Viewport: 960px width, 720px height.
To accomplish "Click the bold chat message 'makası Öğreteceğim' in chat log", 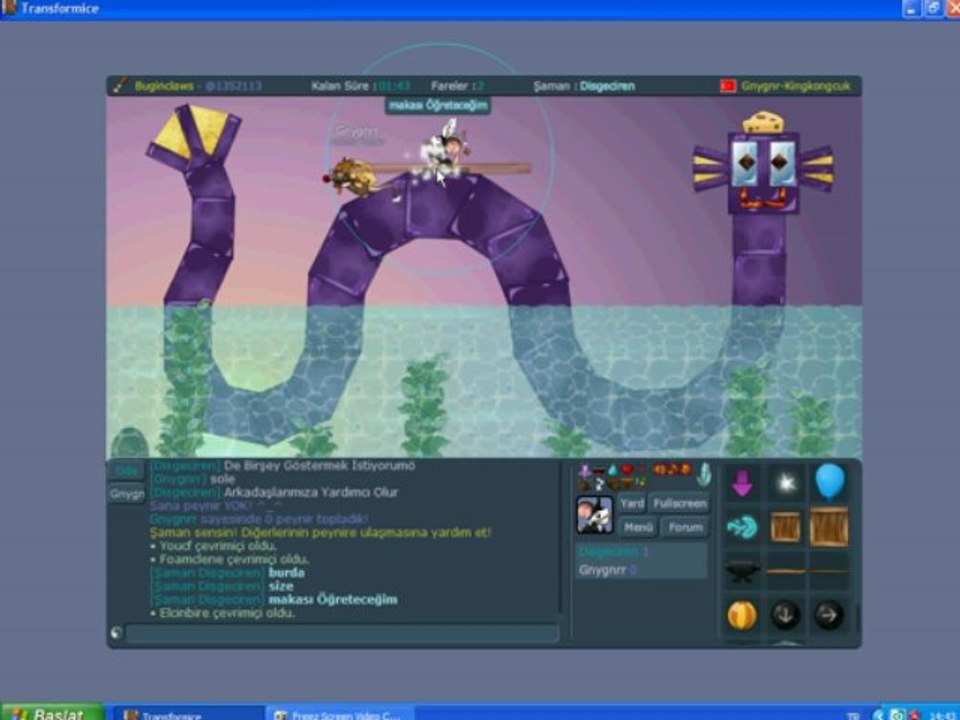I will click(333, 599).
